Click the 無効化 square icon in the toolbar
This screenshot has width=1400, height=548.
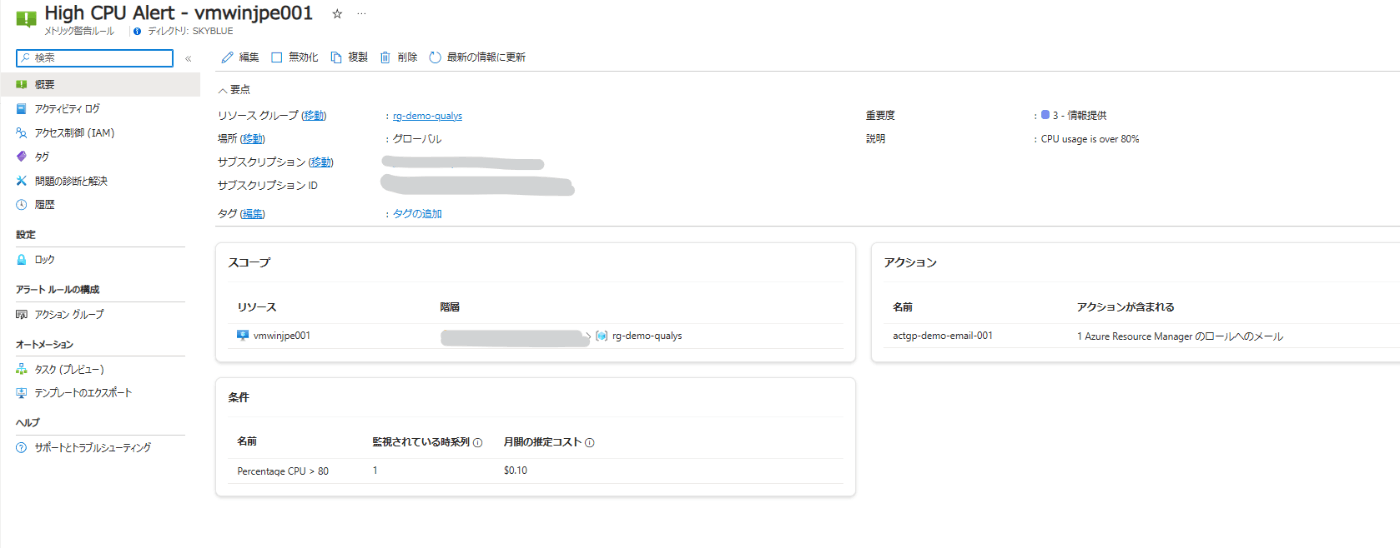(277, 57)
